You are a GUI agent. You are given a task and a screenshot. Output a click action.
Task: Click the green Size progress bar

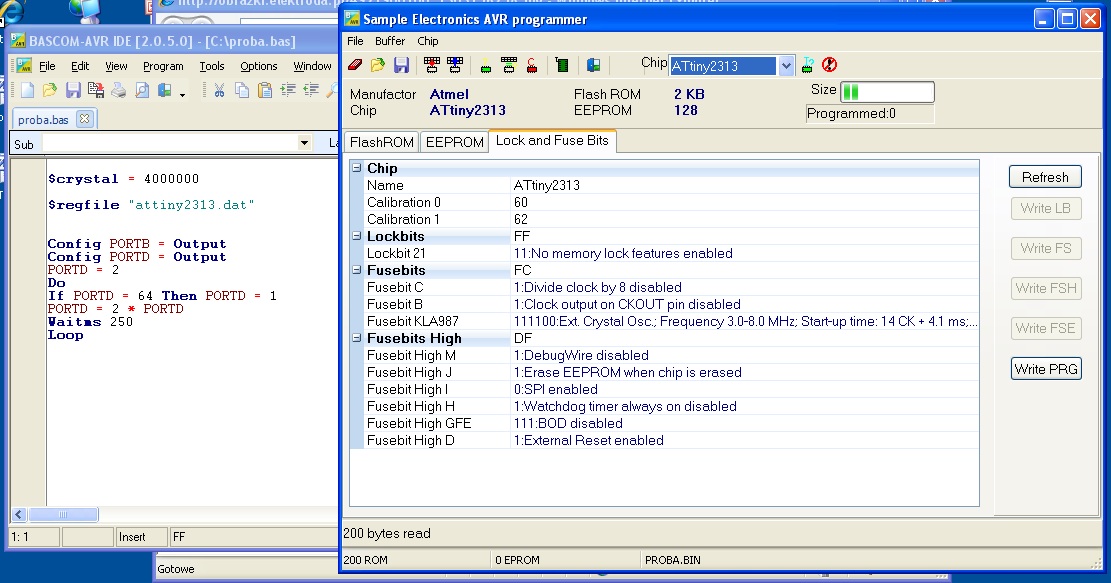[887, 91]
